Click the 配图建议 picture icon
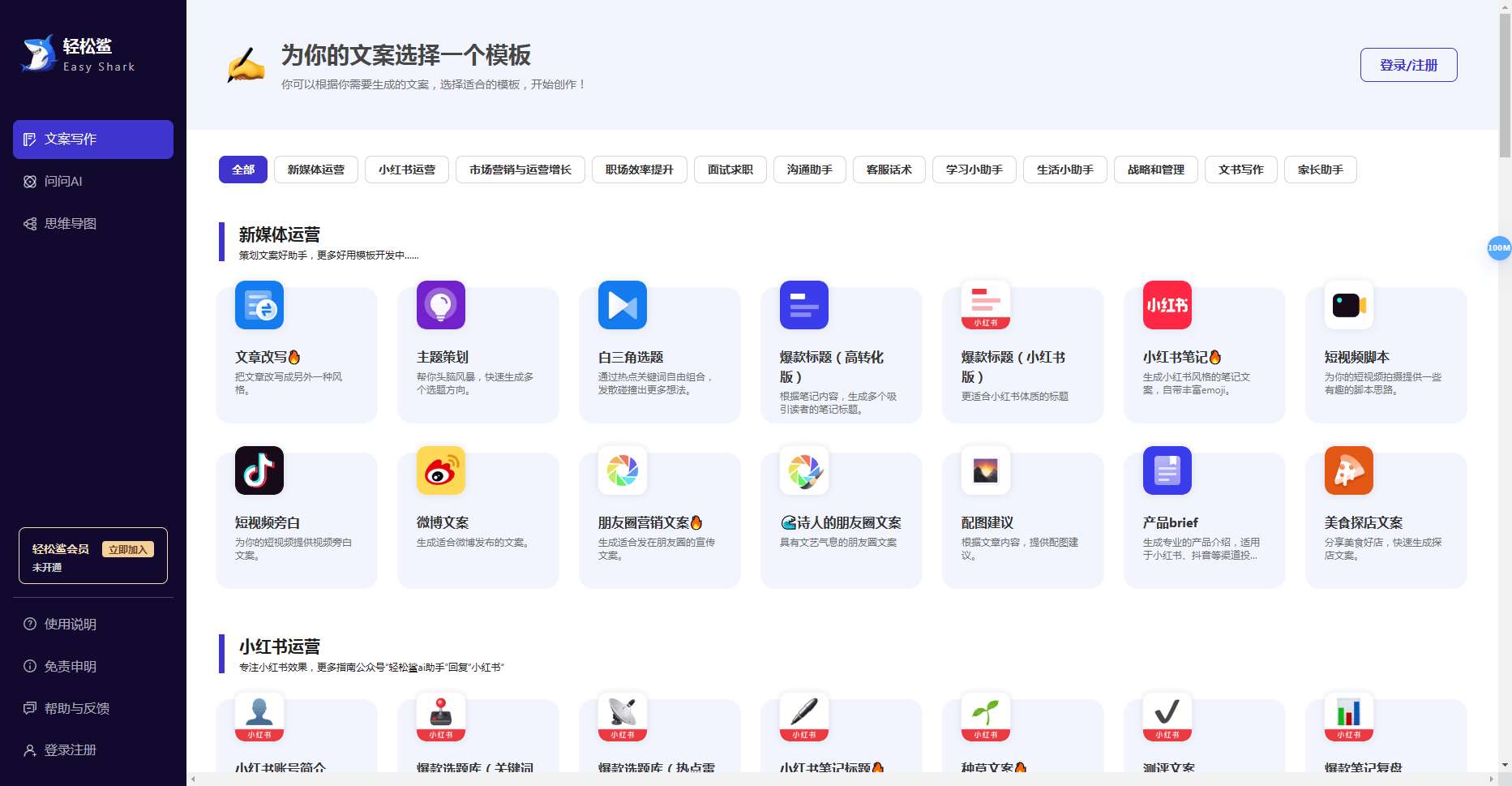This screenshot has height=786, width=1512. [x=986, y=470]
